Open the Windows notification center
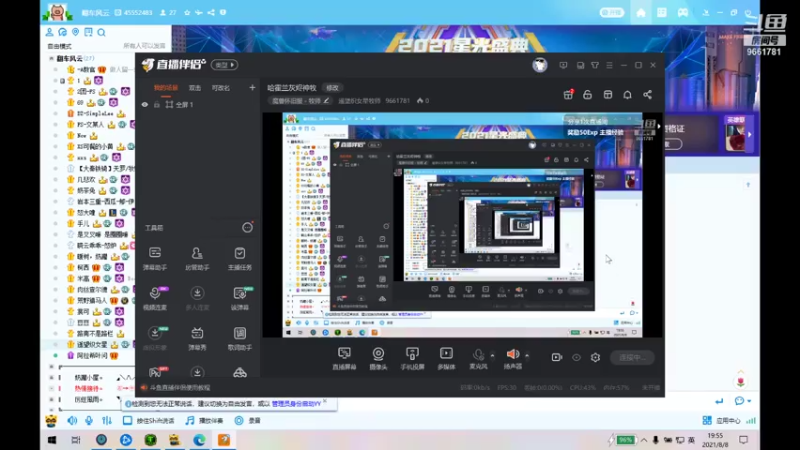 coord(743,440)
